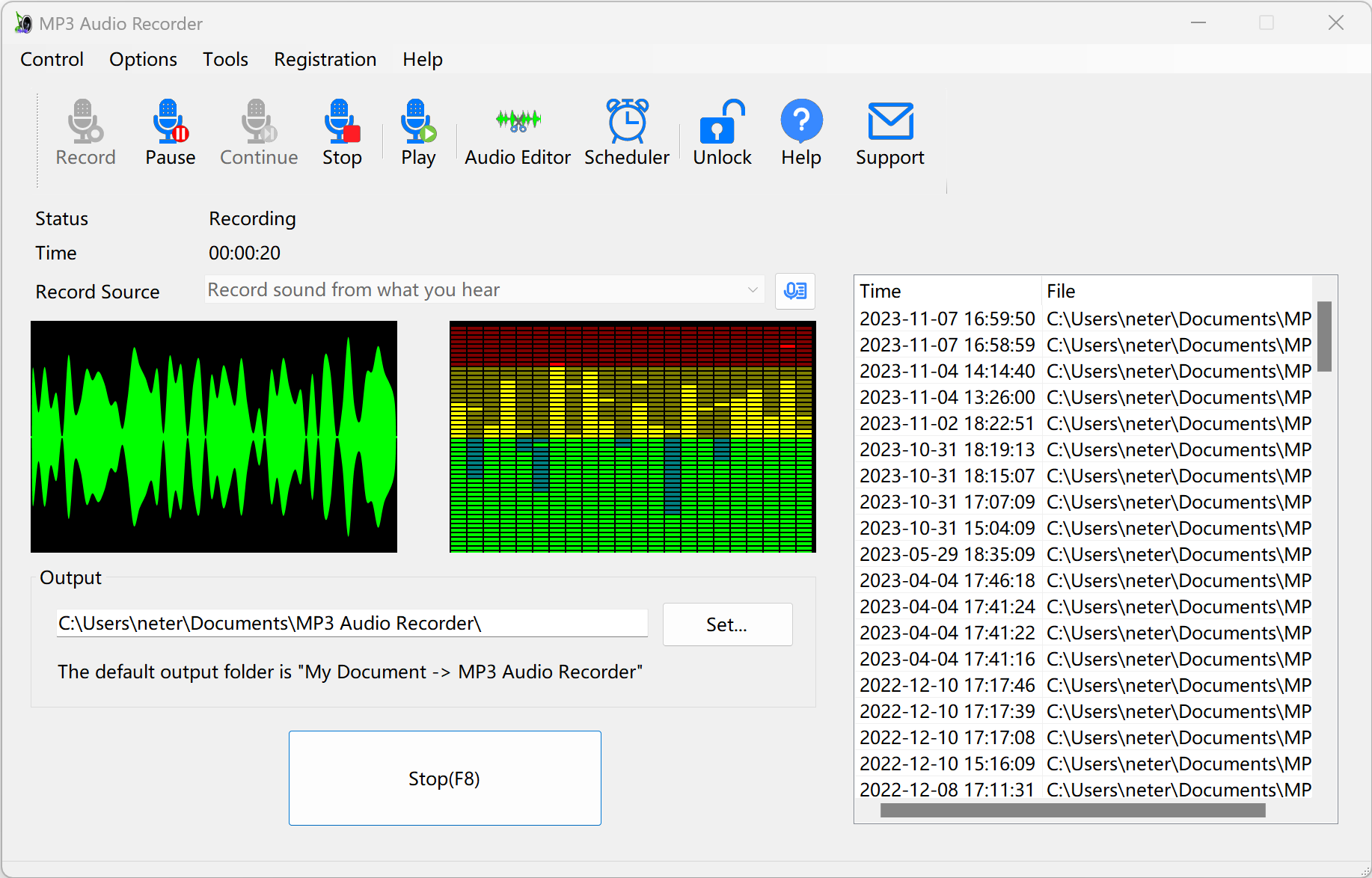Open the Record Source dropdown
The image size is (1372, 878).
tap(752, 289)
